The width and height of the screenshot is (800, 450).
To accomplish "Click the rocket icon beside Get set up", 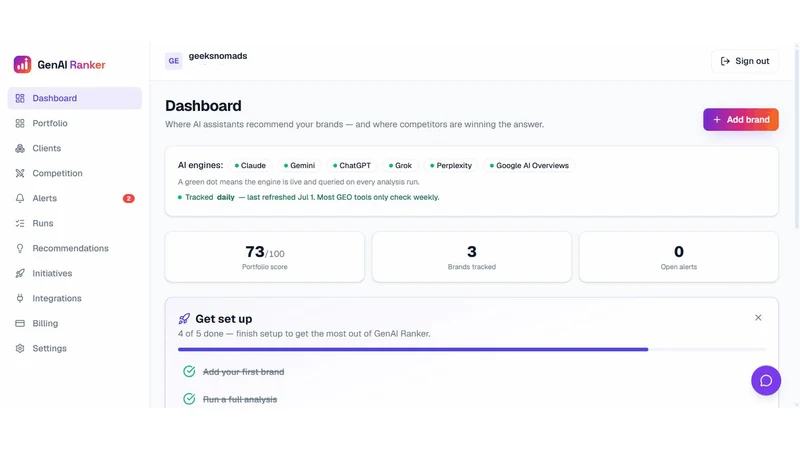I will click(x=184, y=319).
